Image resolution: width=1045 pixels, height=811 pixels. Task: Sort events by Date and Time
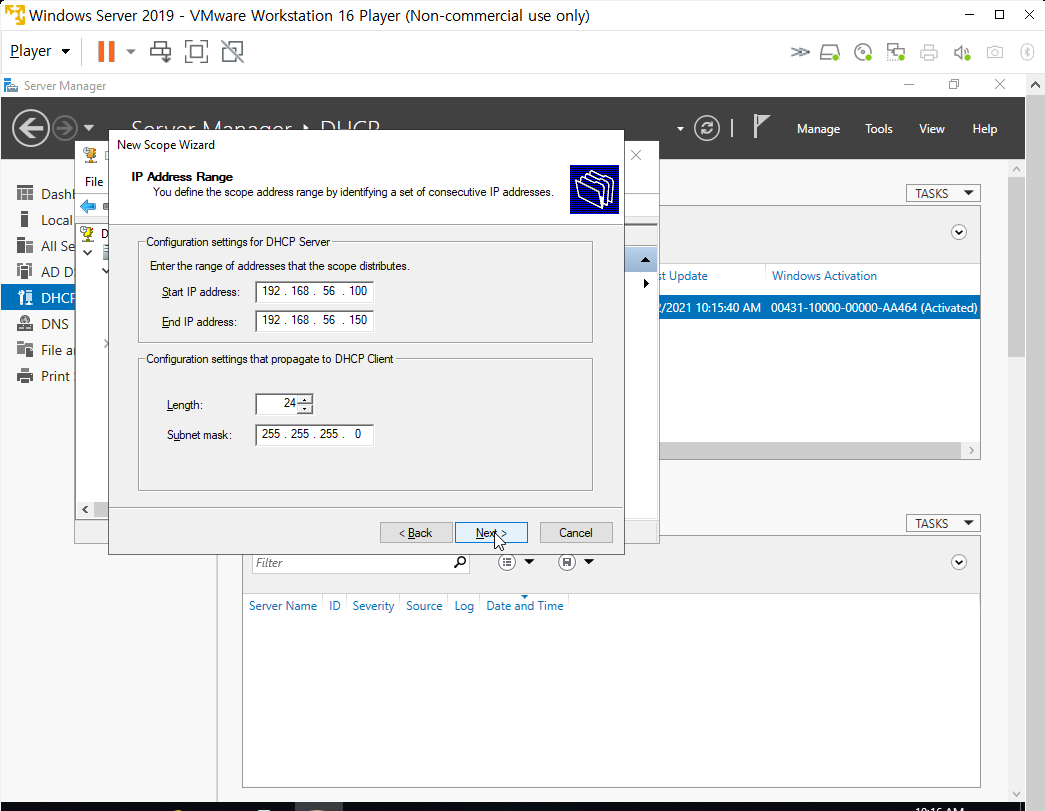coord(524,606)
